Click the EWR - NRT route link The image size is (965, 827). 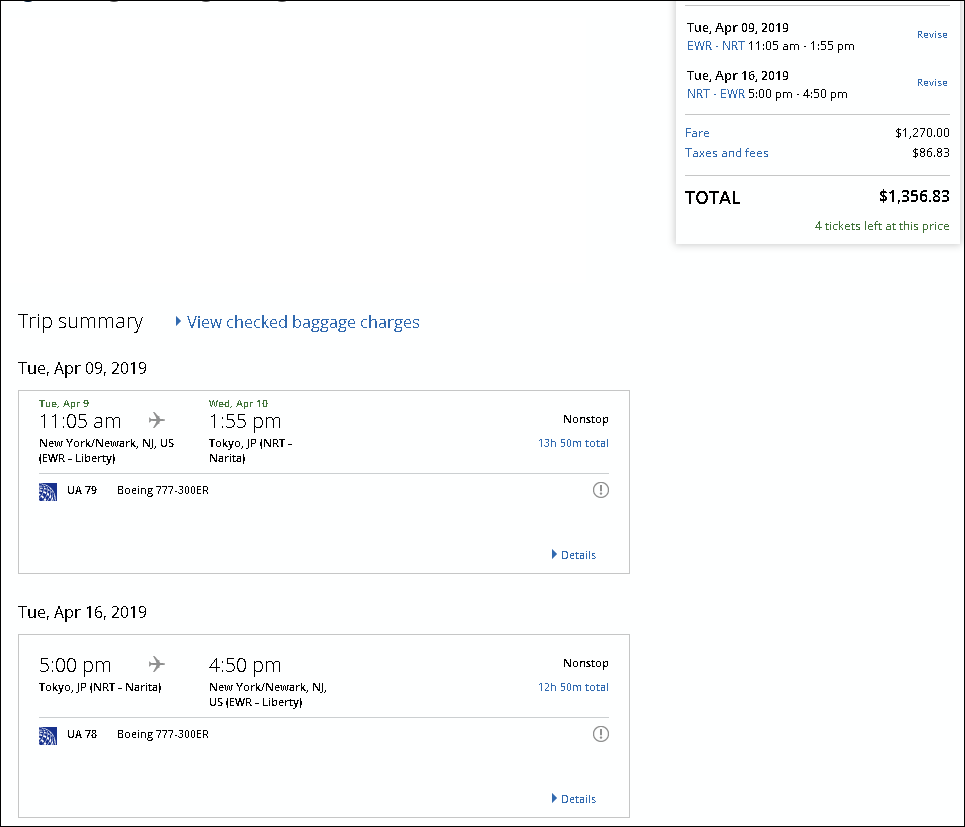(x=715, y=46)
